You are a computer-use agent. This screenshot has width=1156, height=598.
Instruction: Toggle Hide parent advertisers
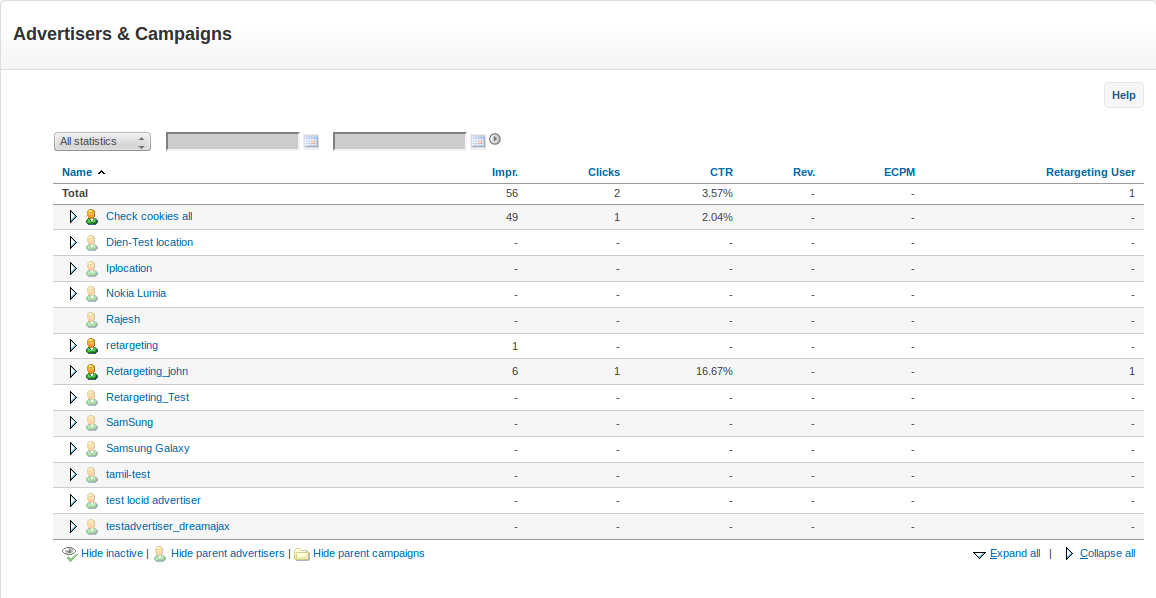(227, 553)
